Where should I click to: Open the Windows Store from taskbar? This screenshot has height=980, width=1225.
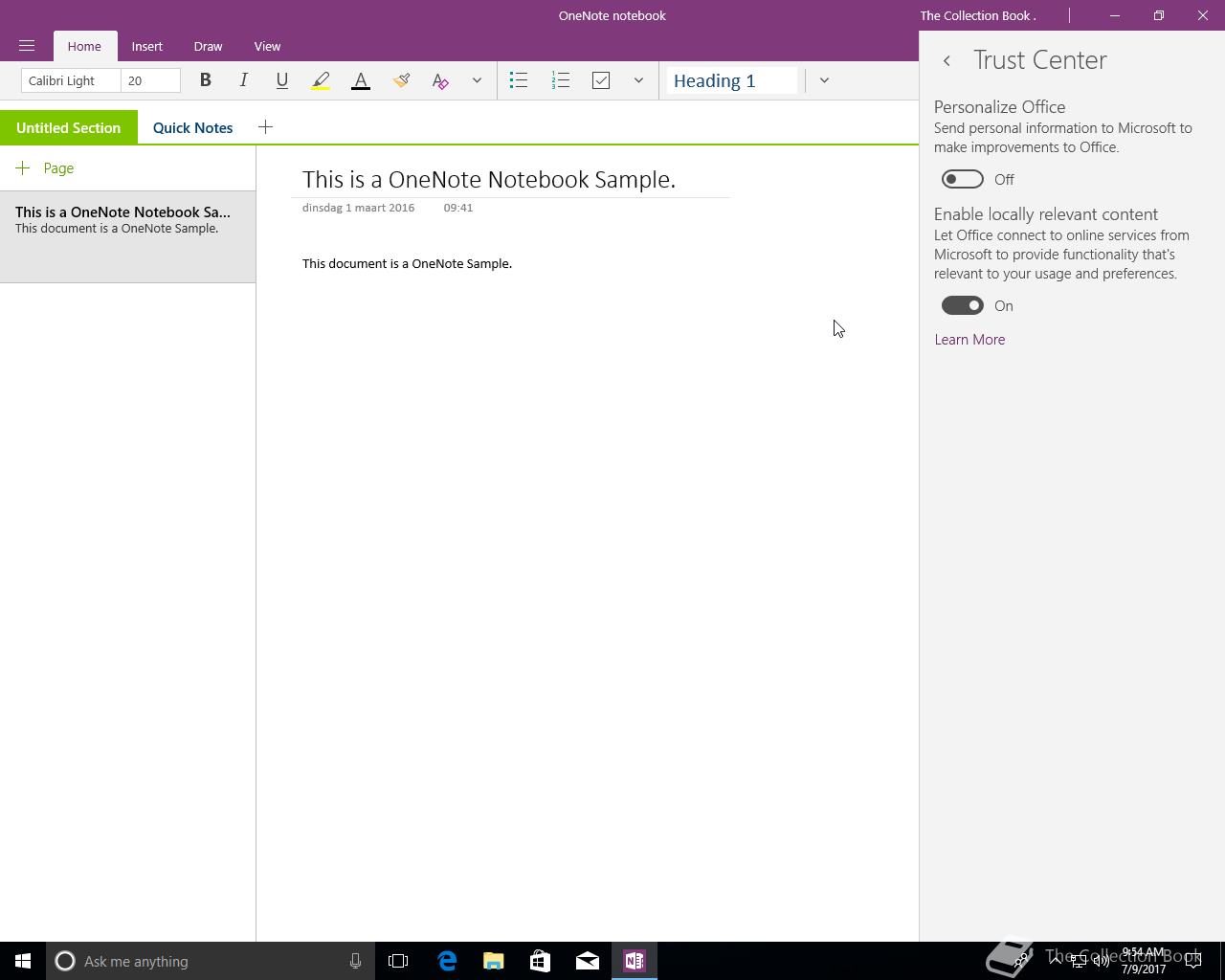pyautogui.click(x=540, y=961)
